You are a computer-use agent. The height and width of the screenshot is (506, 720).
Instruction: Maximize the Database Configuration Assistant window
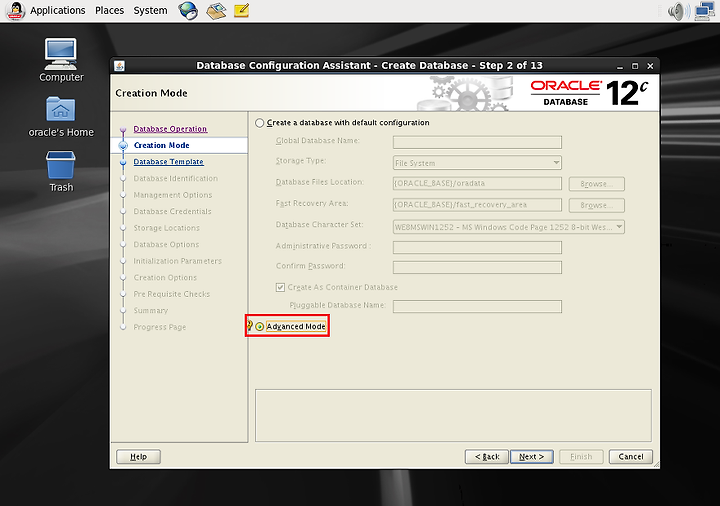click(635, 66)
